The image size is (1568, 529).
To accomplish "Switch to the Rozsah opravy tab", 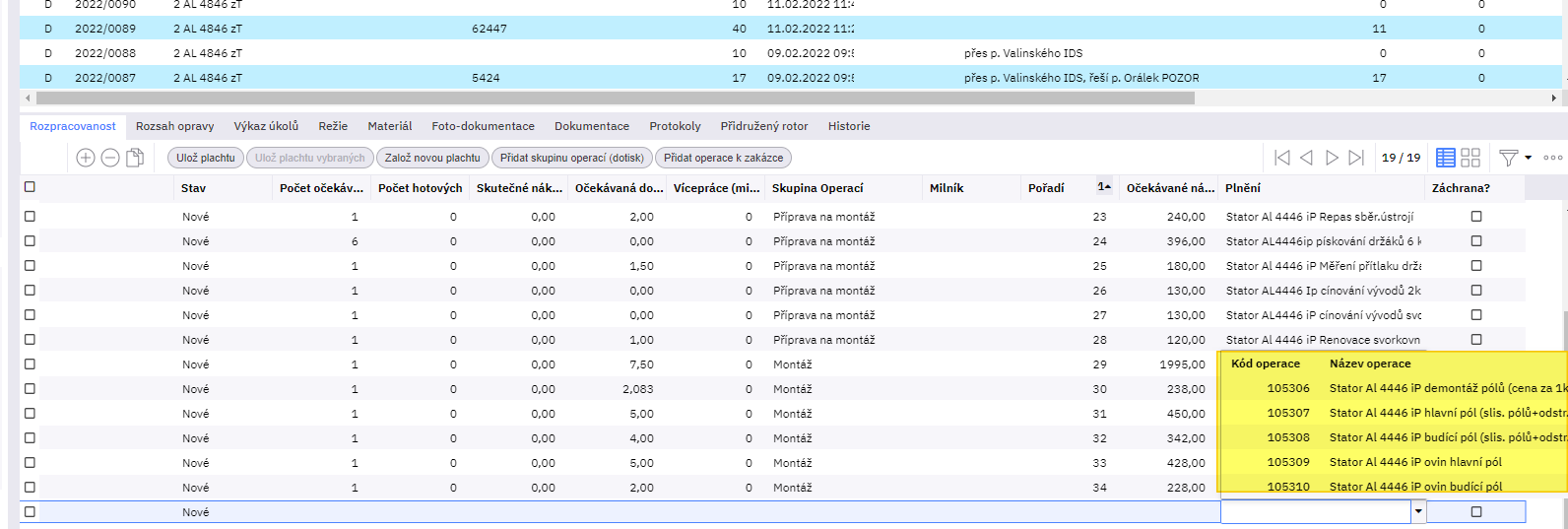I will point(174,126).
